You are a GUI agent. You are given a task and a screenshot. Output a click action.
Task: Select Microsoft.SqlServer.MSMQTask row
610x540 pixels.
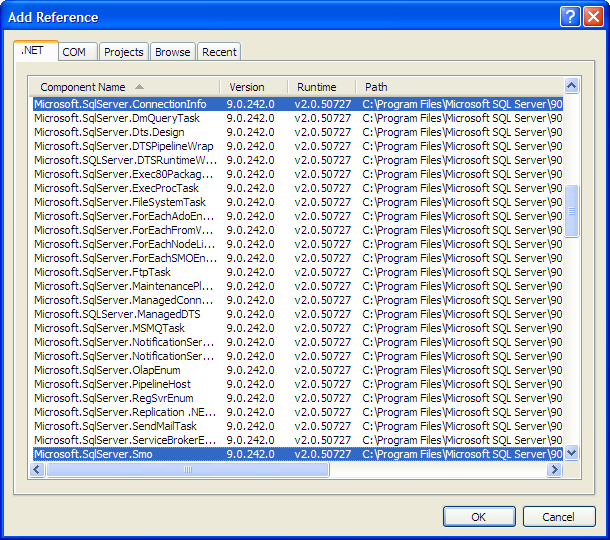point(298,328)
